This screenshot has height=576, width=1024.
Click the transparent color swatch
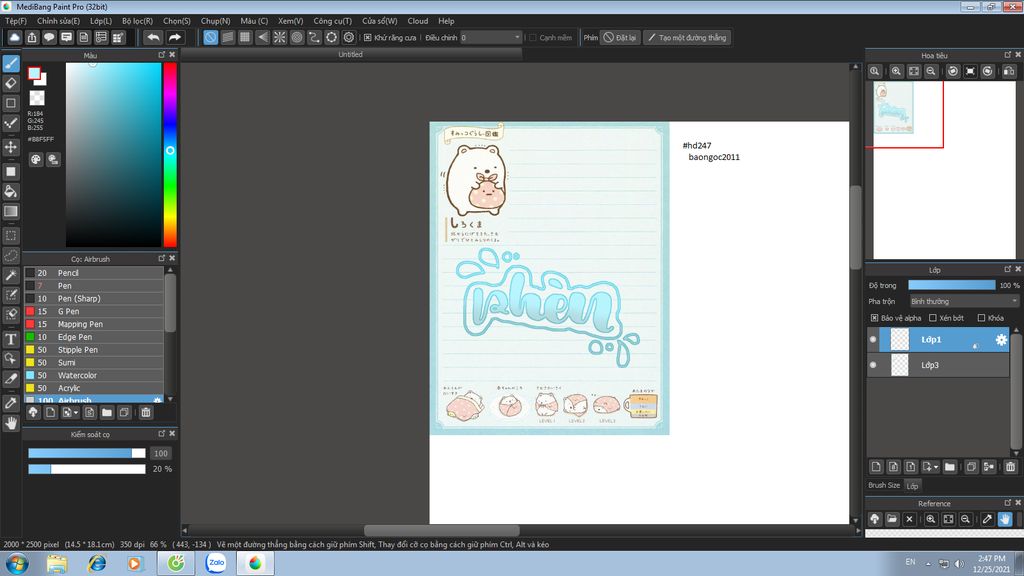point(37,98)
